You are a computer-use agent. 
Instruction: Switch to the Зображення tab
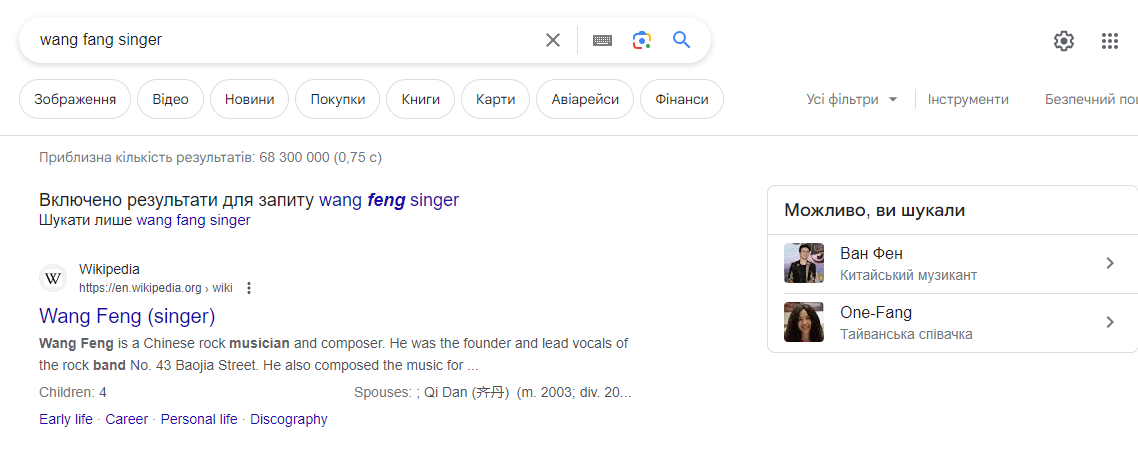75,99
